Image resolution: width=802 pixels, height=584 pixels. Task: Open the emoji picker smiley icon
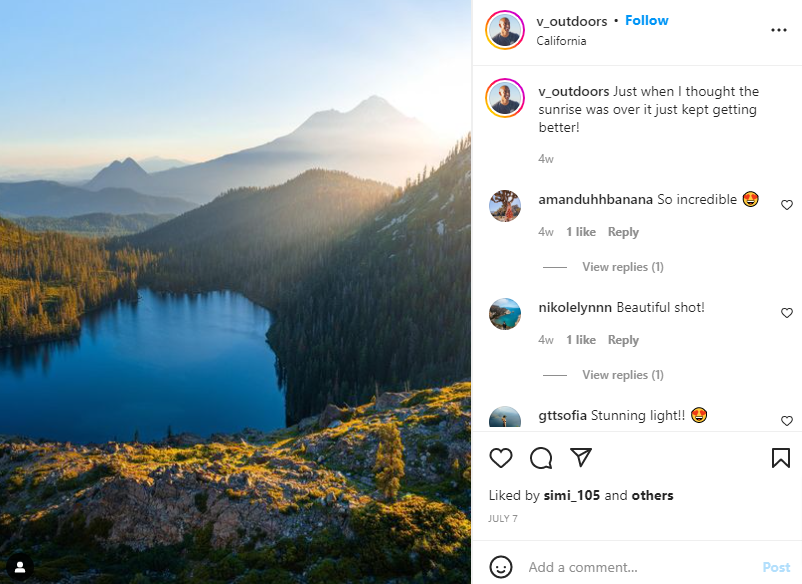[501, 567]
